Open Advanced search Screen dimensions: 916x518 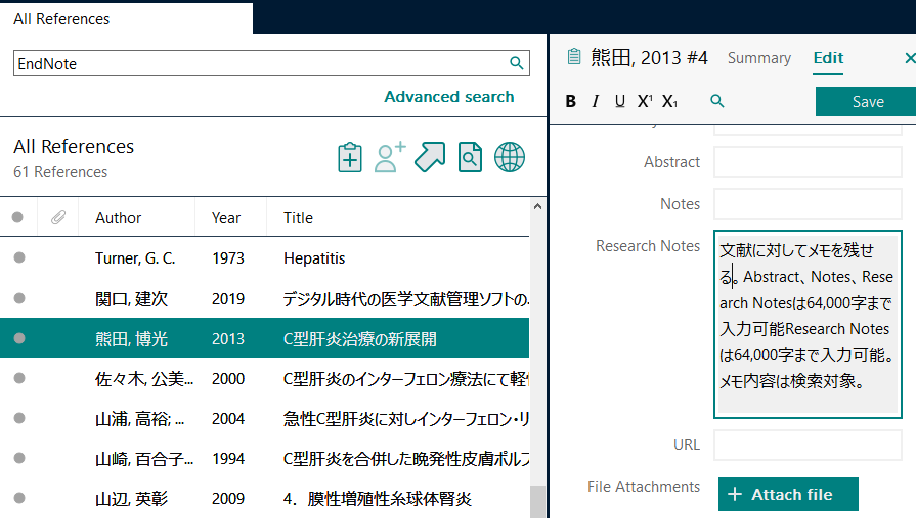click(449, 96)
